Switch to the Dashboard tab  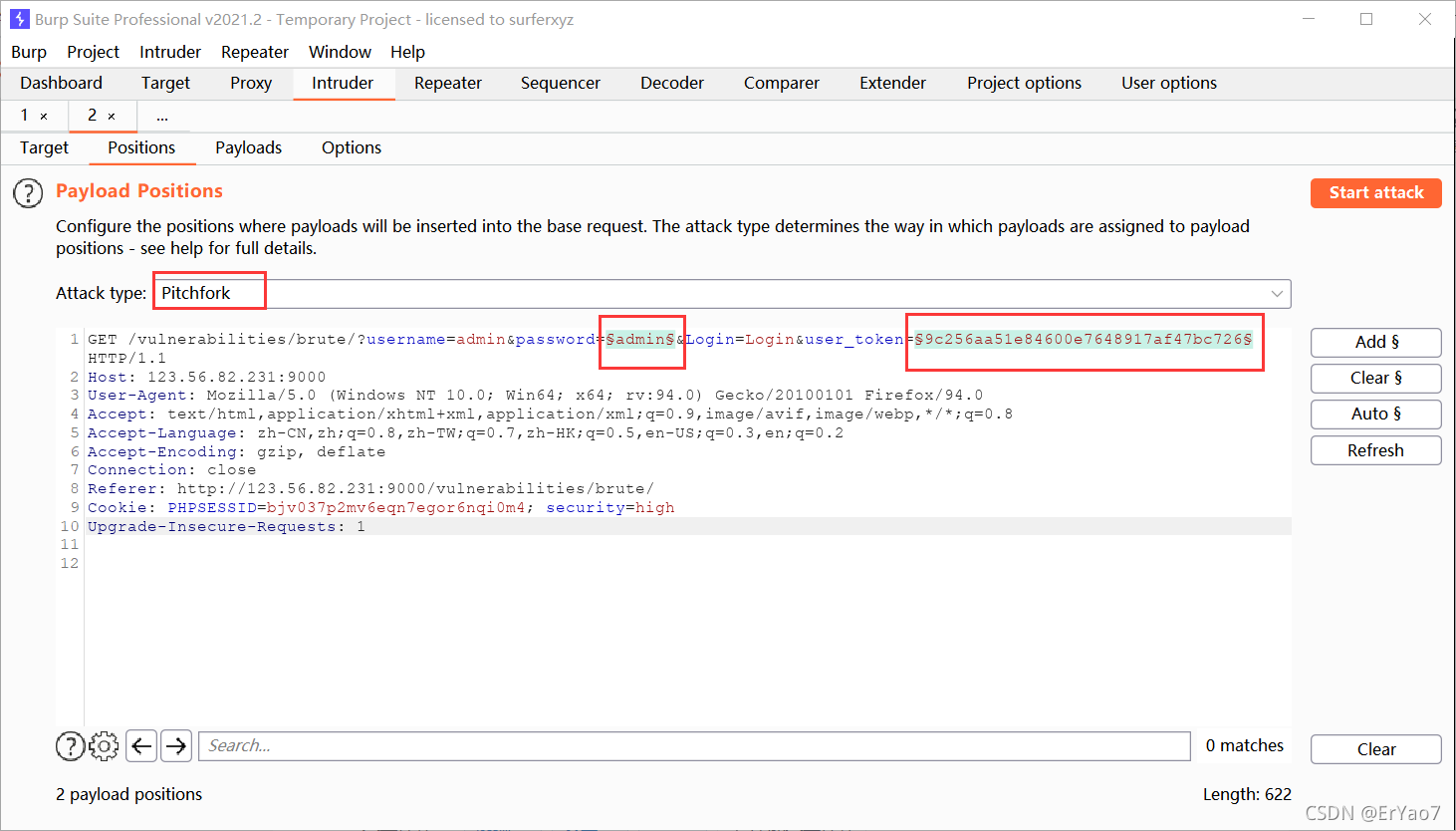tap(61, 83)
